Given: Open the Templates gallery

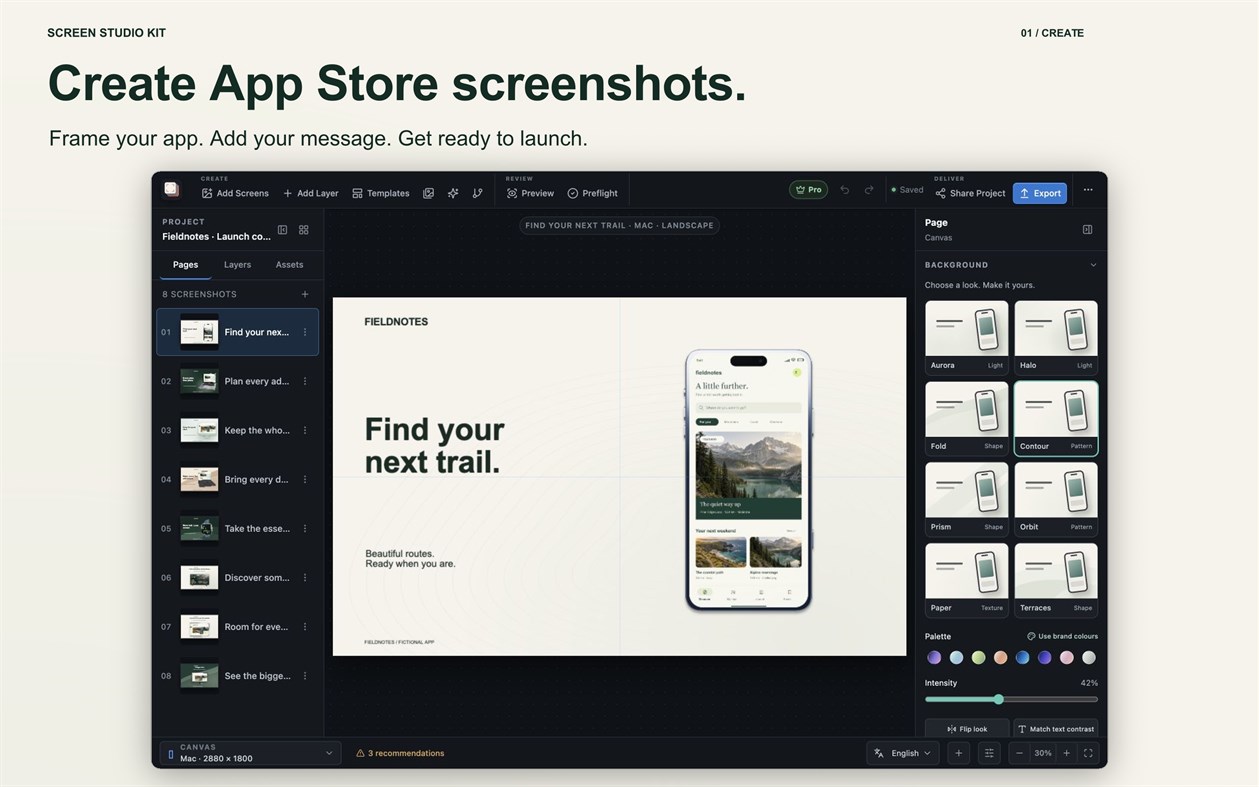Looking at the screenshot, I should [x=381, y=193].
